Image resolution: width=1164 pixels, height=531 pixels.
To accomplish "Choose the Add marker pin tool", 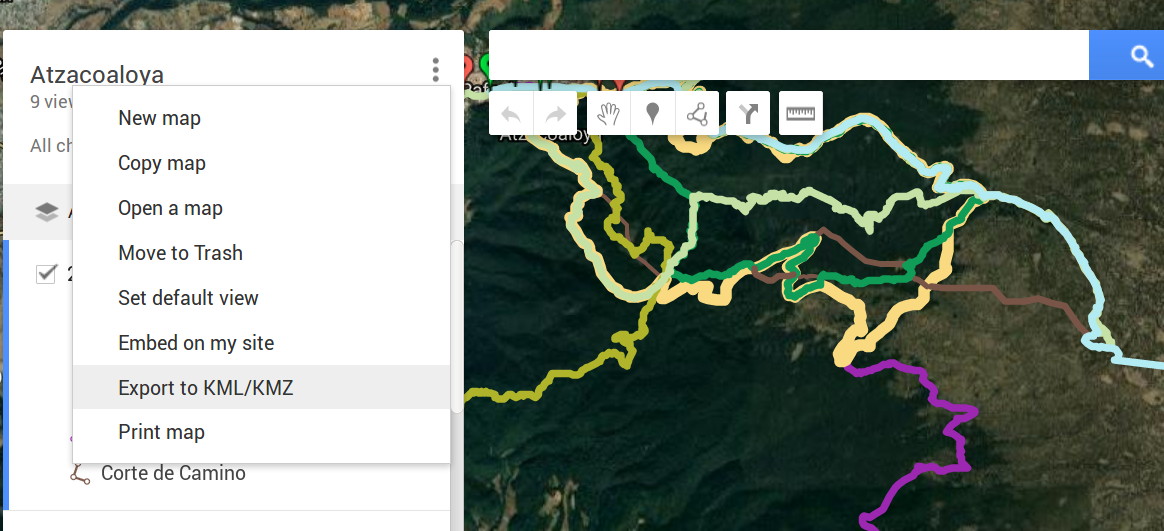I will coord(653,114).
